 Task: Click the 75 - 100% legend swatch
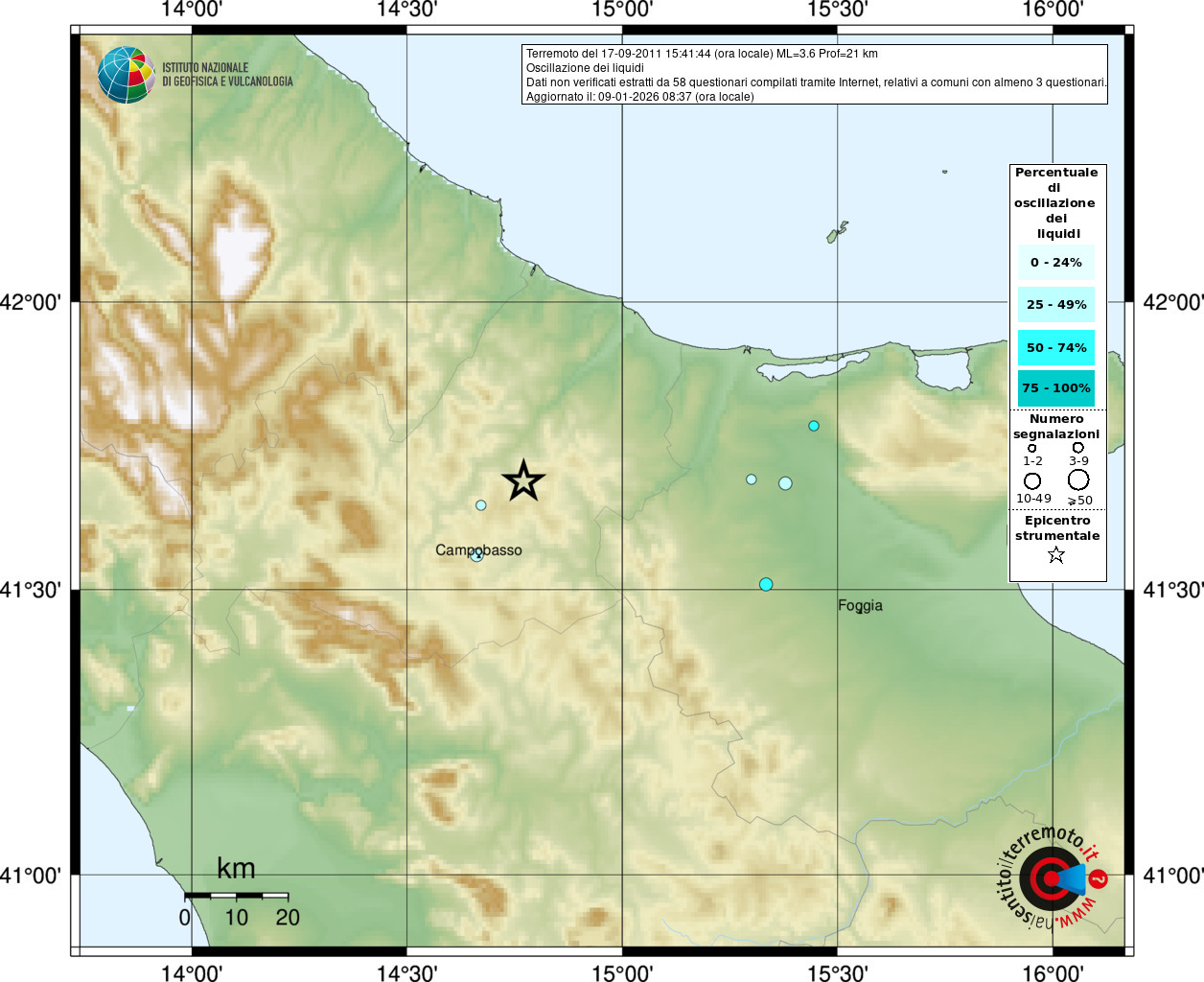[1056, 388]
